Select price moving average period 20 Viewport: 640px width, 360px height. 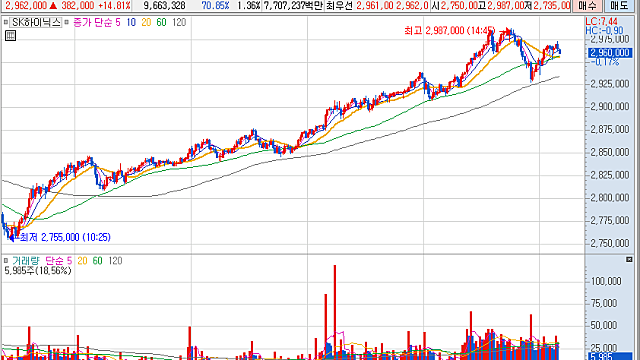click(x=146, y=22)
